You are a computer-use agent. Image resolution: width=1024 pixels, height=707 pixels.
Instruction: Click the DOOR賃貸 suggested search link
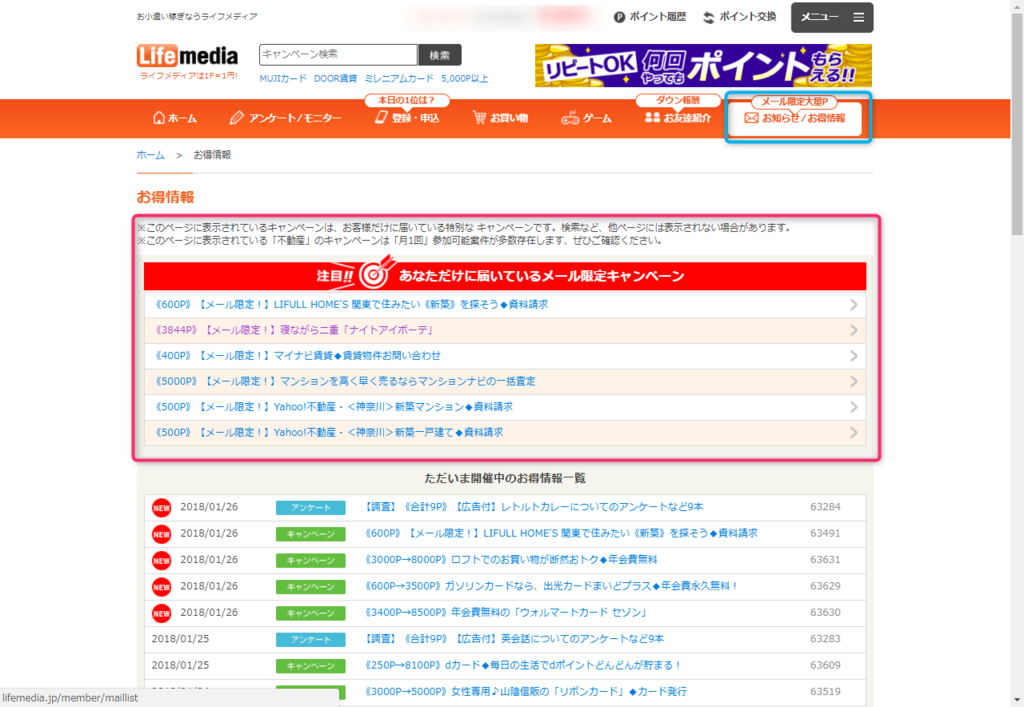[x=335, y=78]
